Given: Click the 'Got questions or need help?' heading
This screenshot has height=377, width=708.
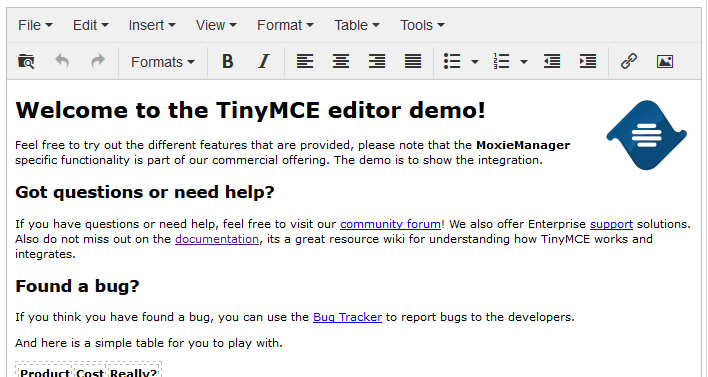Looking at the screenshot, I should click(145, 192).
